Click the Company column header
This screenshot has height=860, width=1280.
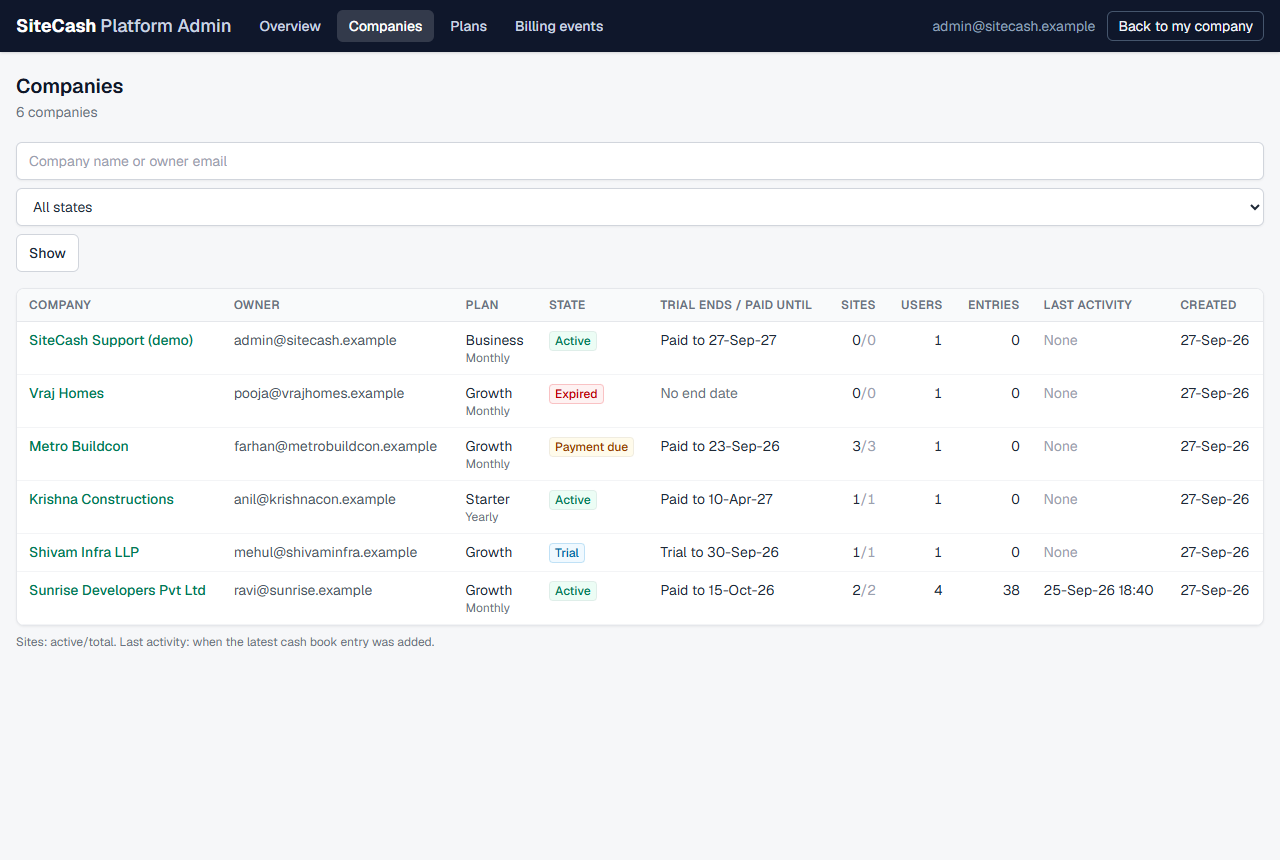click(x=60, y=305)
